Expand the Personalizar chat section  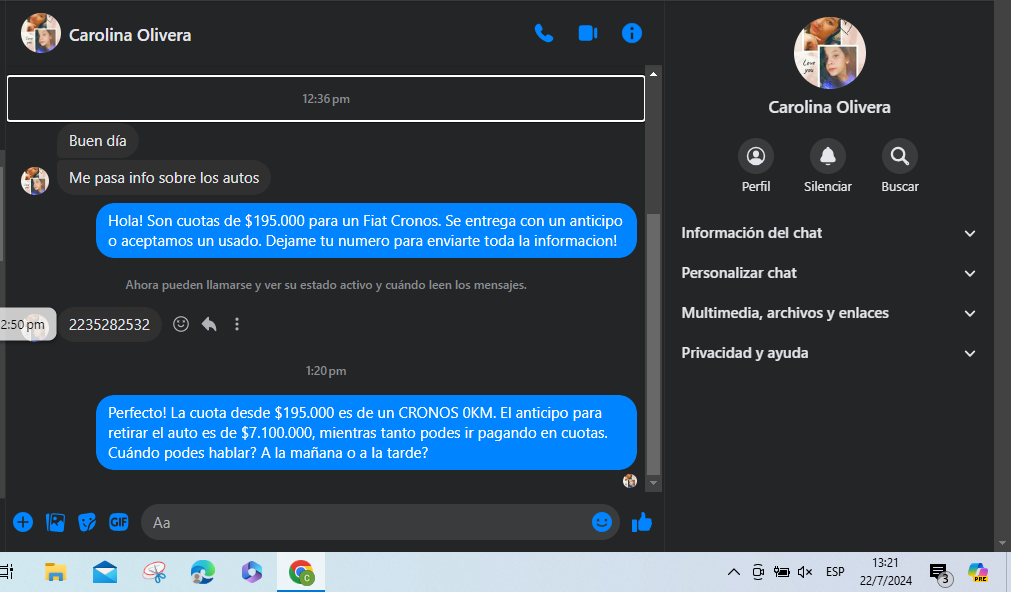tap(829, 273)
